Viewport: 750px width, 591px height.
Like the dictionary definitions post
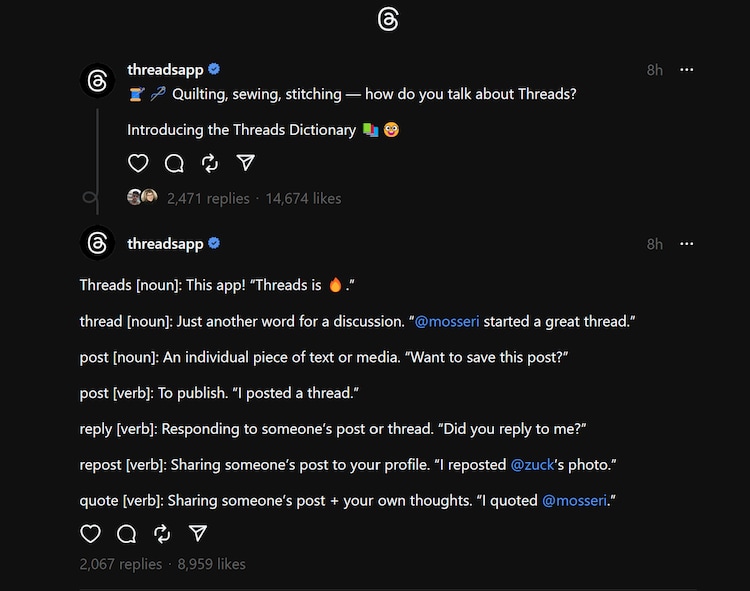[90, 533]
